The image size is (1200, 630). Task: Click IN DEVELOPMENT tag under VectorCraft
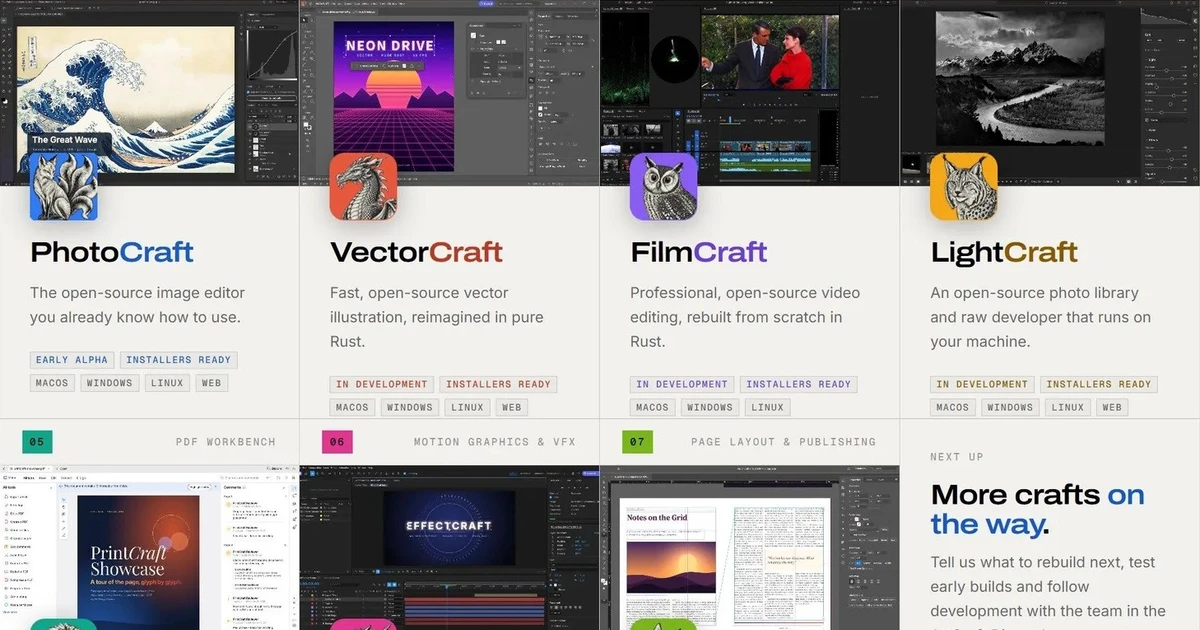pos(382,384)
